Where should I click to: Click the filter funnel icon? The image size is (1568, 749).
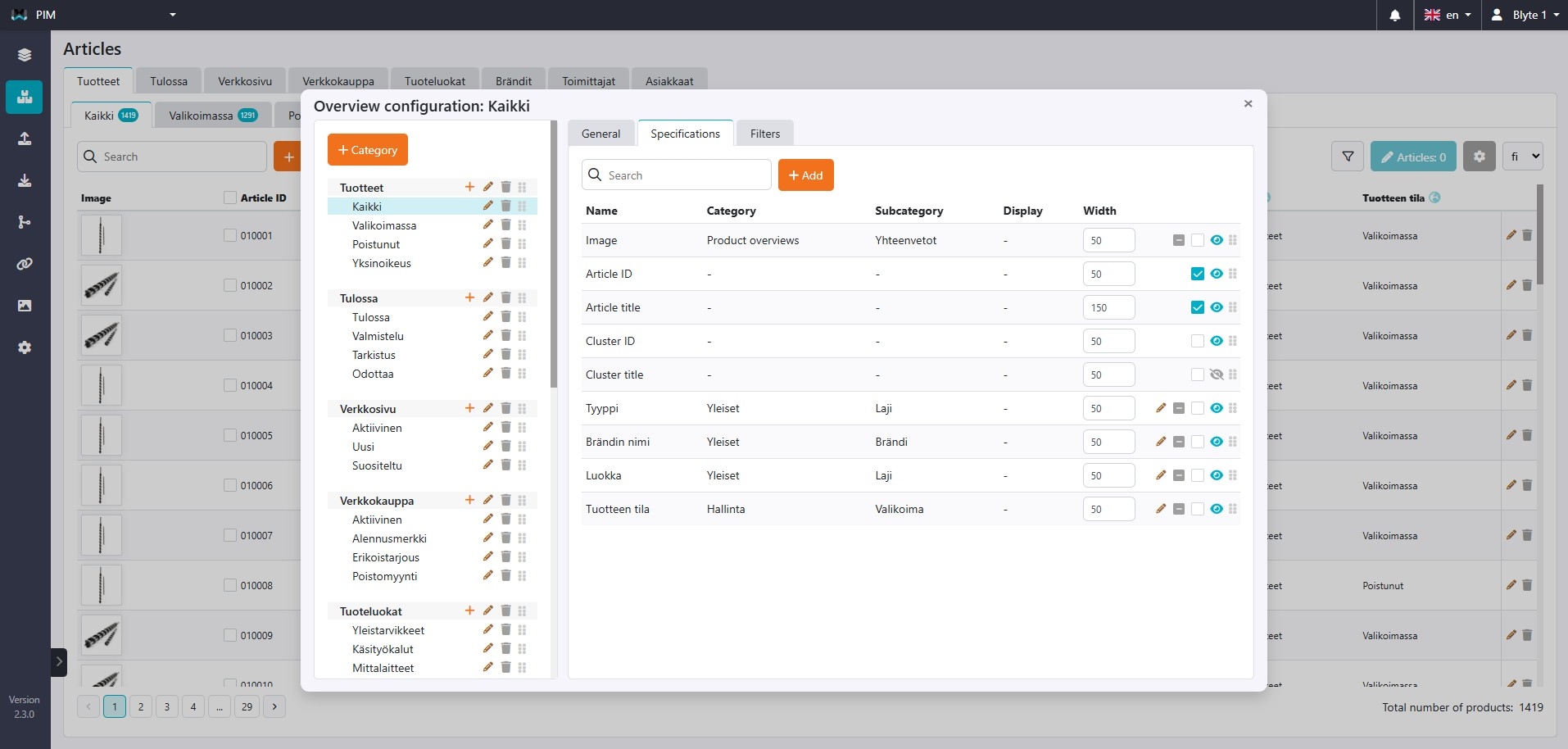tap(1348, 157)
